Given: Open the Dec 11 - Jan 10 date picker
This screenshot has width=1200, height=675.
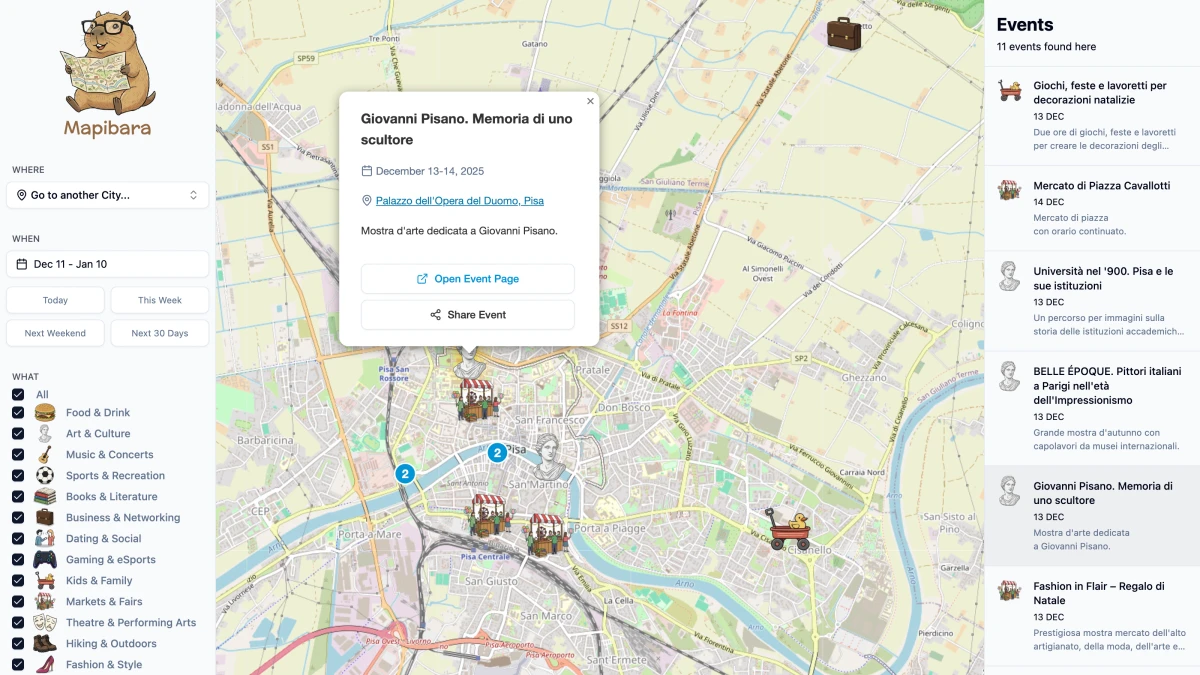Looking at the screenshot, I should (108, 264).
